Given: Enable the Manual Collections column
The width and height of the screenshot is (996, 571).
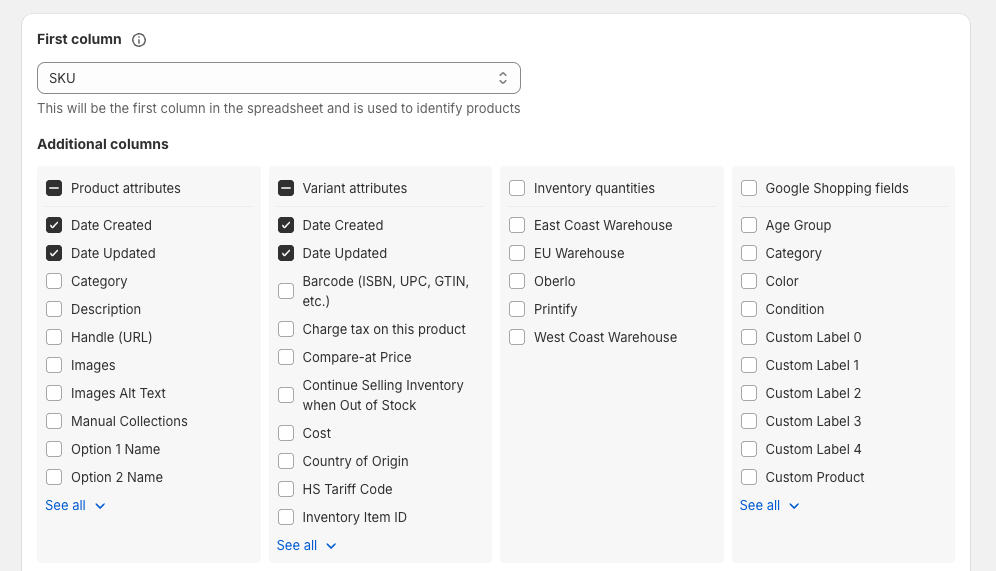Looking at the screenshot, I should 54,421.
